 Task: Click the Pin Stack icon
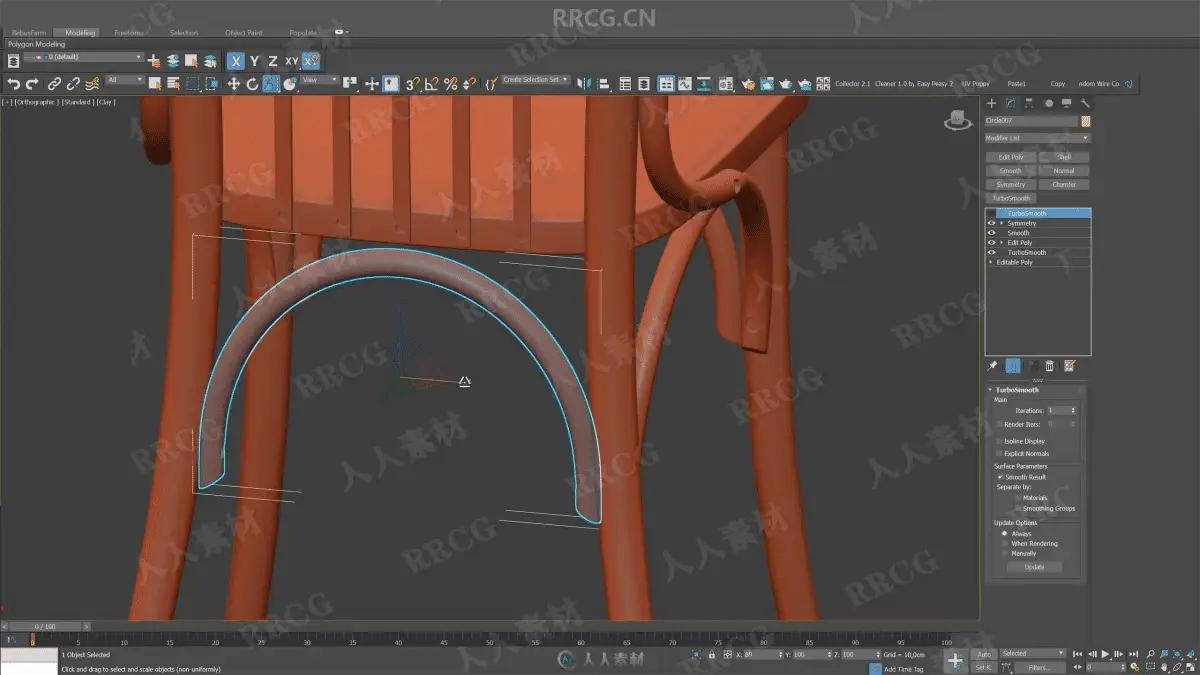pos(993,366)
